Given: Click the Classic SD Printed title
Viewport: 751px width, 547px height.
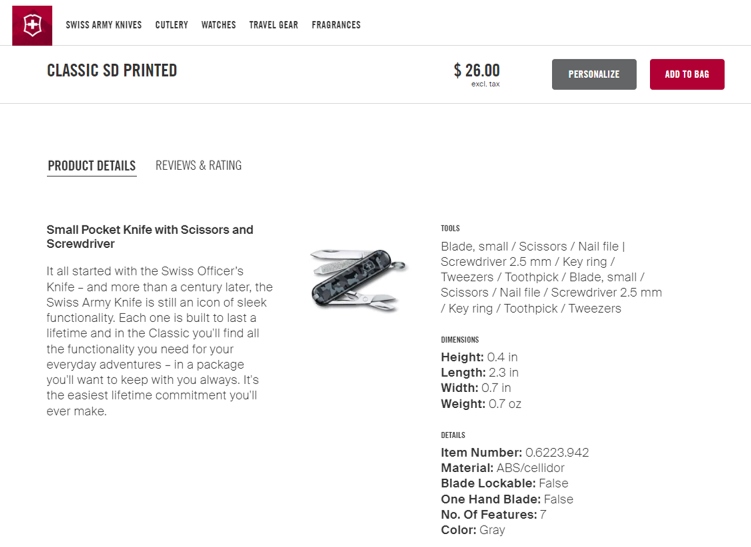Looking at the screenshot, I should coord(112,70).
